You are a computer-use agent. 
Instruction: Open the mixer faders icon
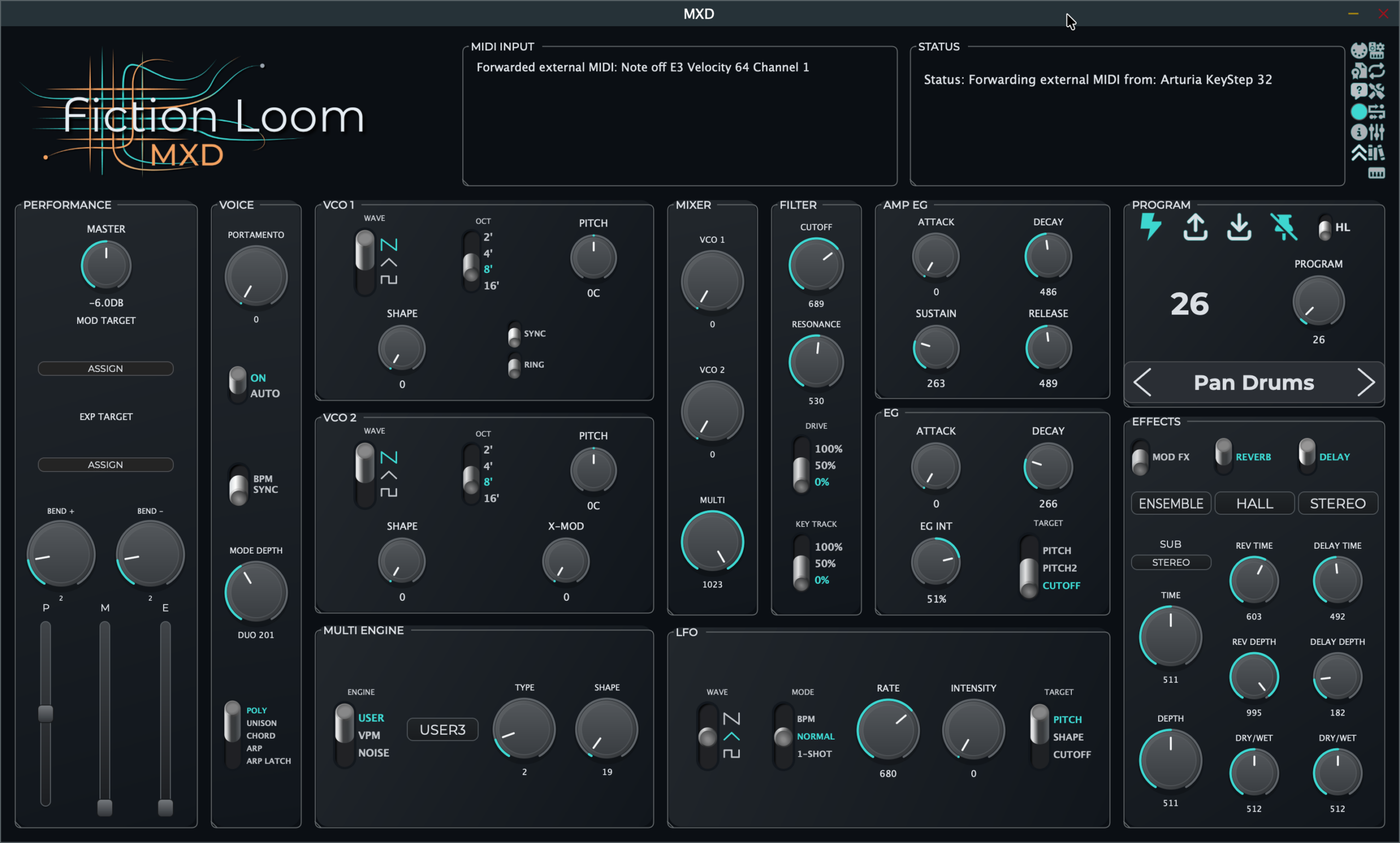click(1376, 132)
